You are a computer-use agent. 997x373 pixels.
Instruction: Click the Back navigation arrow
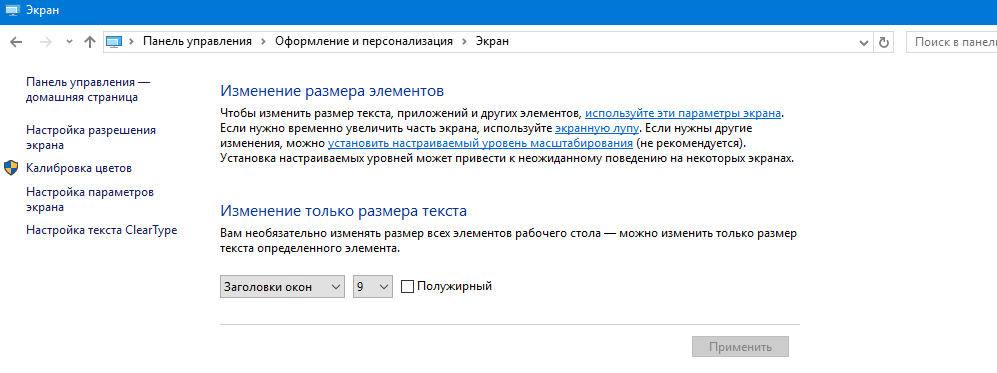click(17, 42)
